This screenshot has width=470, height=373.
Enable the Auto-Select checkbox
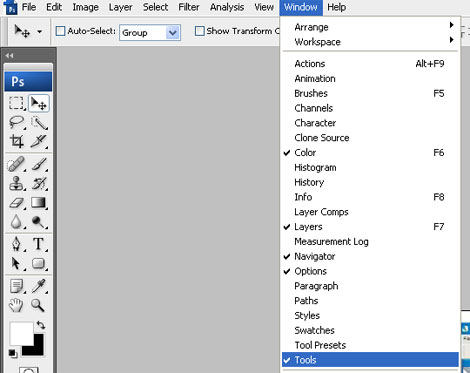point(60,31)
